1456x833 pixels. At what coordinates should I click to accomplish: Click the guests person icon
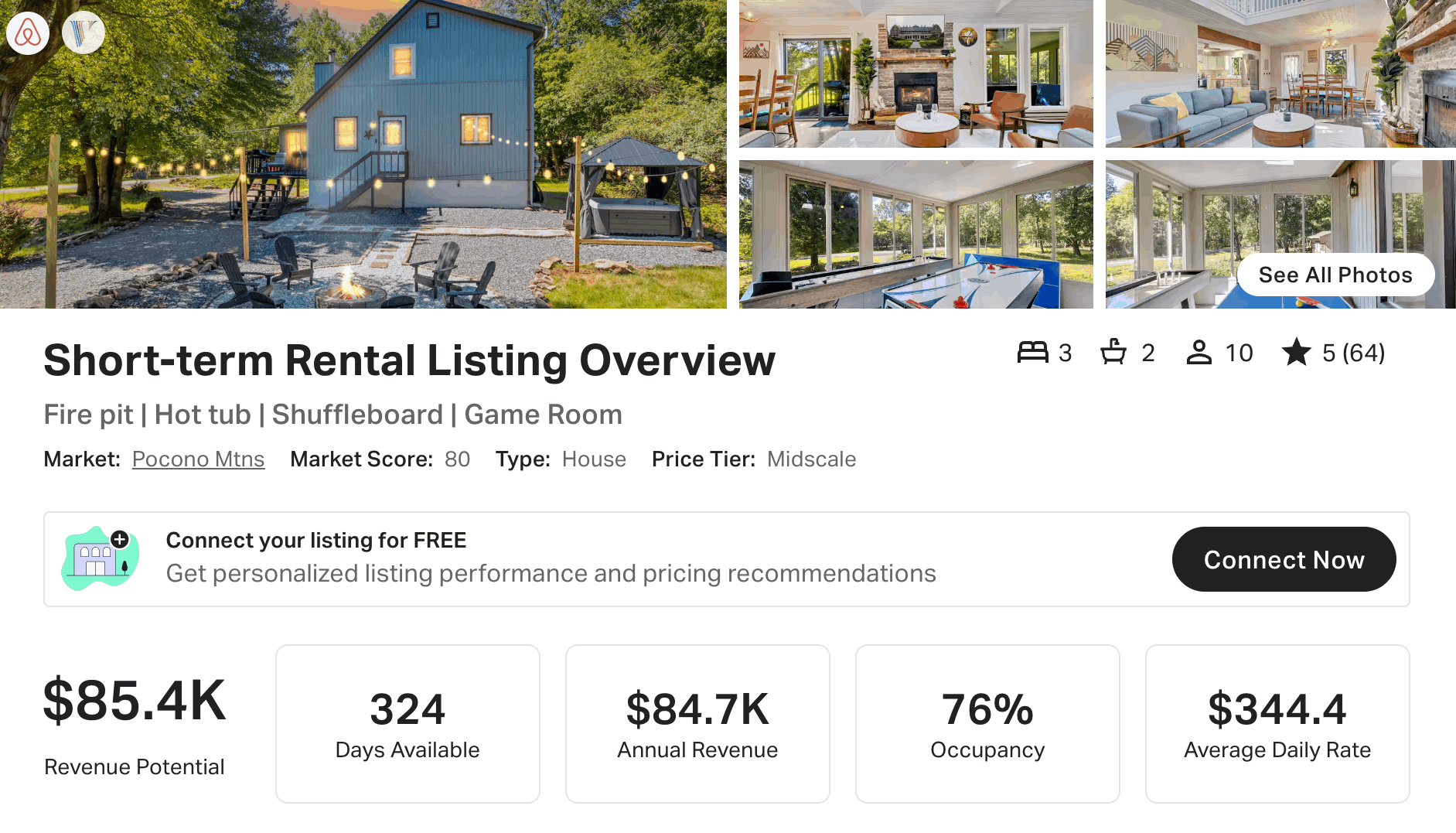point(1199,353)
